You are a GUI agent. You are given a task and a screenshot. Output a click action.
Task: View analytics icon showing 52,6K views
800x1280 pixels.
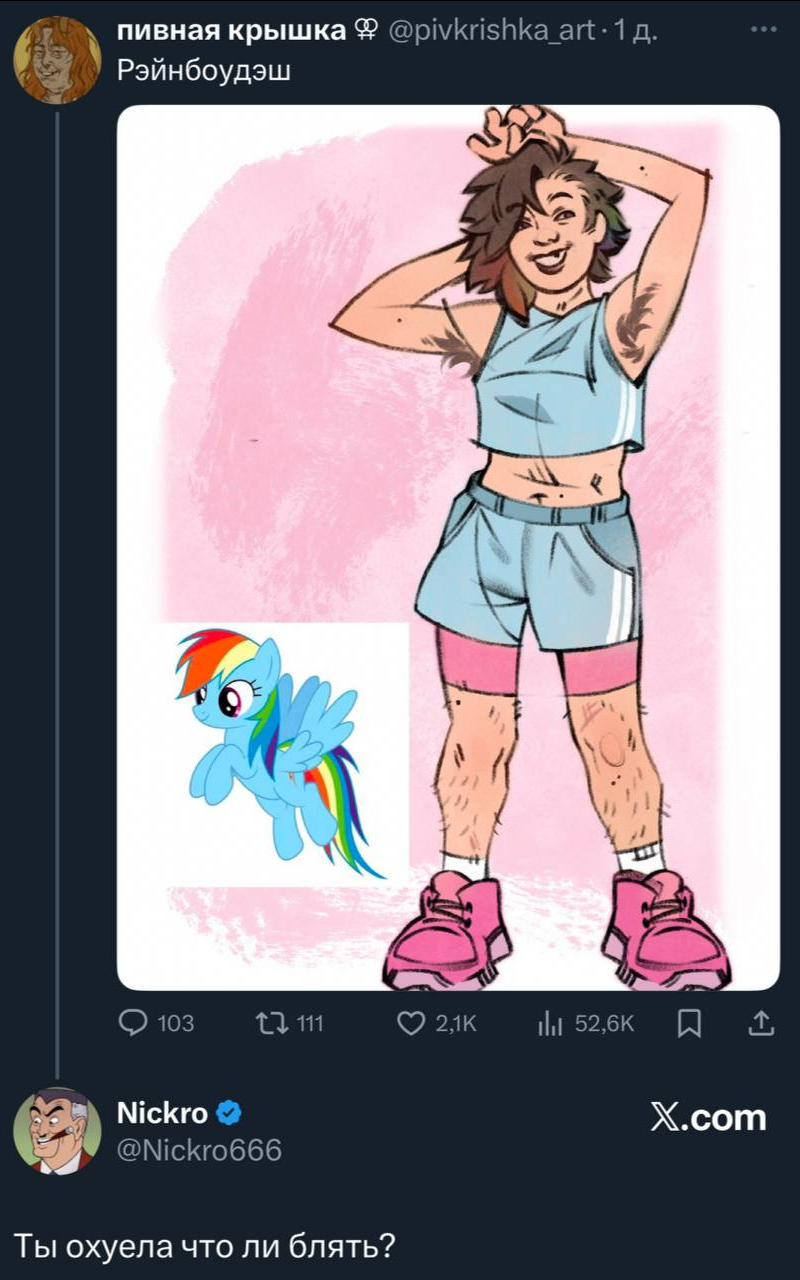click(x=551, y=1023)
